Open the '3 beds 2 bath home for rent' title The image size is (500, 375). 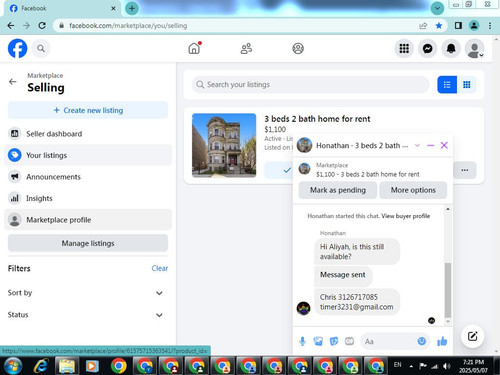pyautogui.click(x=317, y=119)
